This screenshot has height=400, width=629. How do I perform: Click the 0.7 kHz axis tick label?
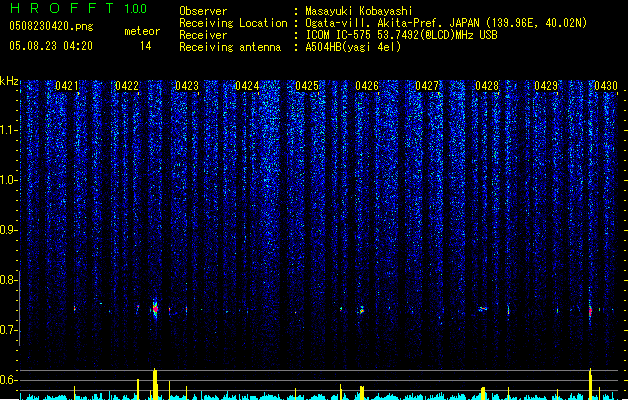pyautogui.click(x=9, y=330)
